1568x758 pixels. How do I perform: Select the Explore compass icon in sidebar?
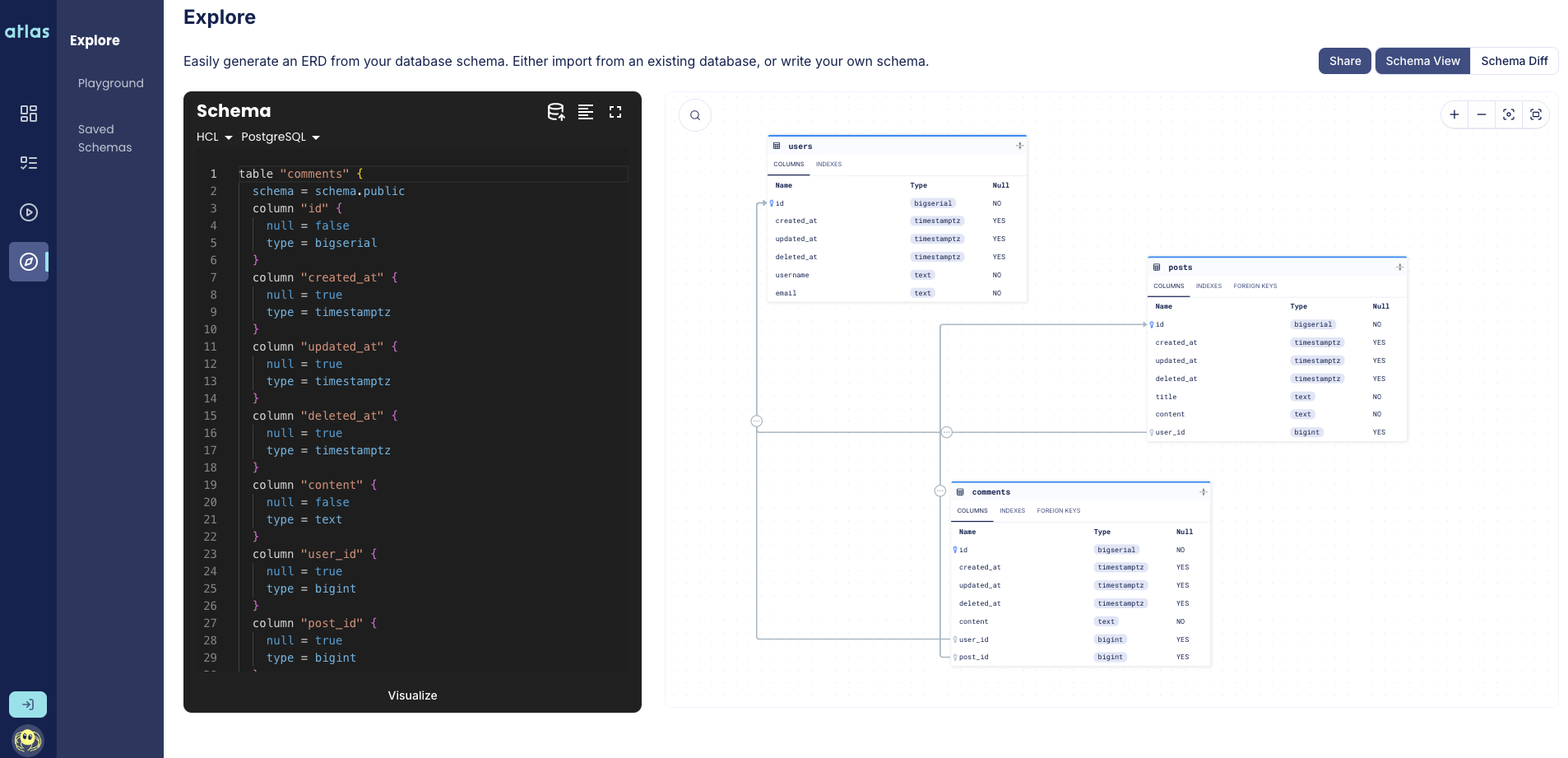pos(29,262)
